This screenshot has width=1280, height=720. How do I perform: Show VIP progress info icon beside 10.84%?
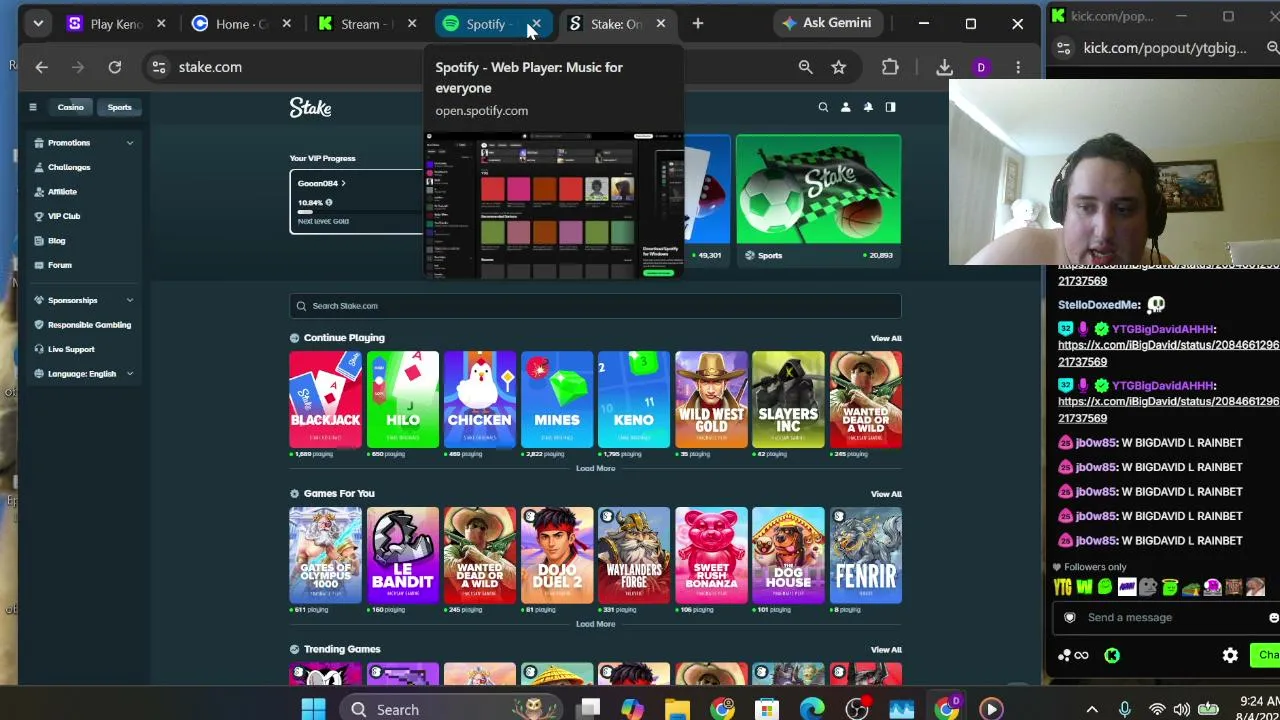coord(328,203)
